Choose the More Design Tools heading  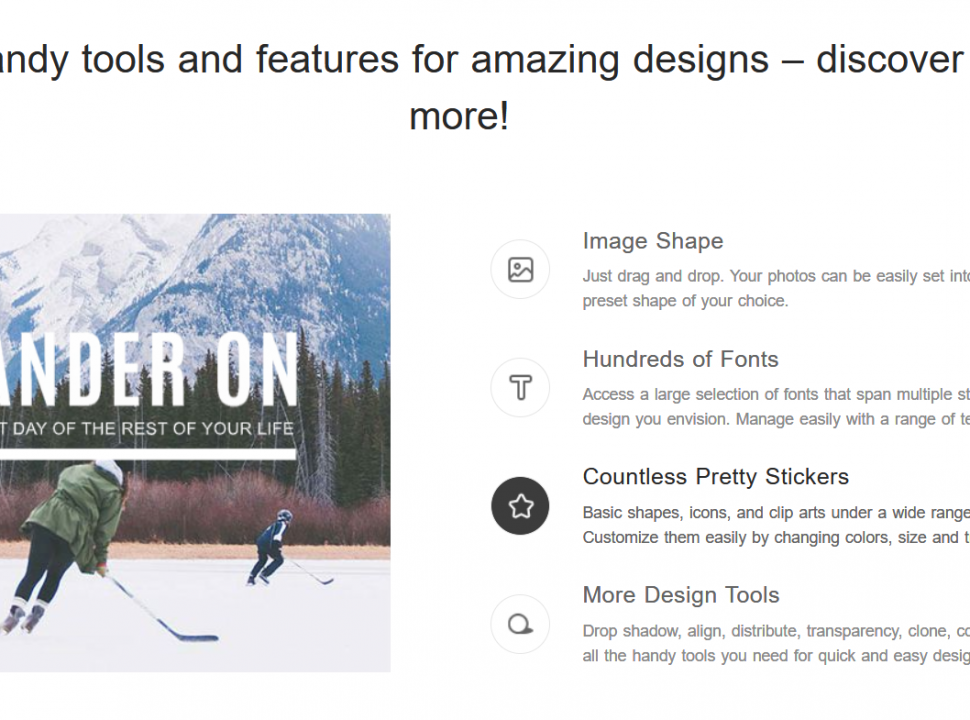[x=680, y=595]
